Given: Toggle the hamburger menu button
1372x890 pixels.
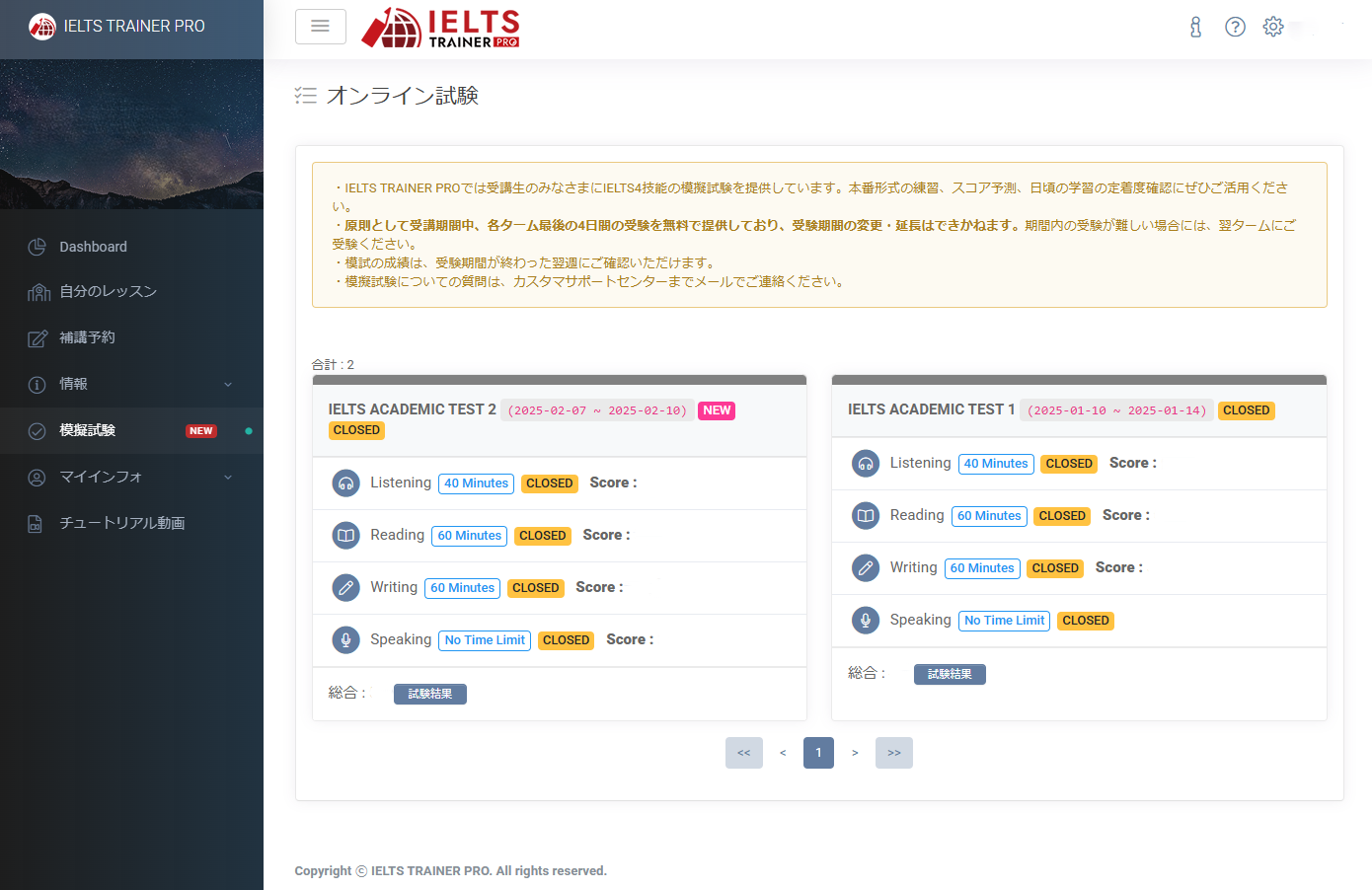Looking at the screenshot, I should point(321,27).
